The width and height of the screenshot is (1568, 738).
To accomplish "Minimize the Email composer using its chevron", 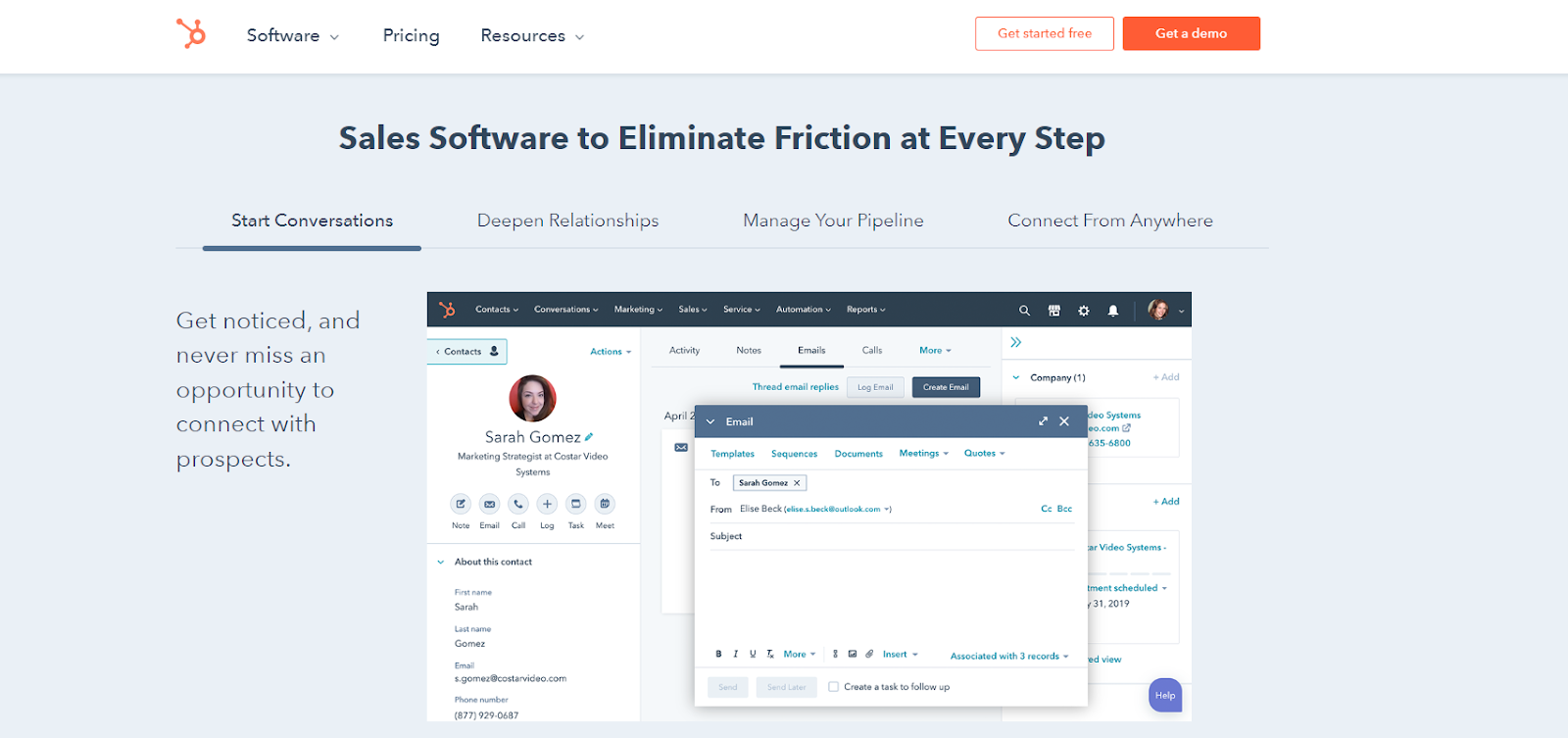I will [x=710, y=422].
